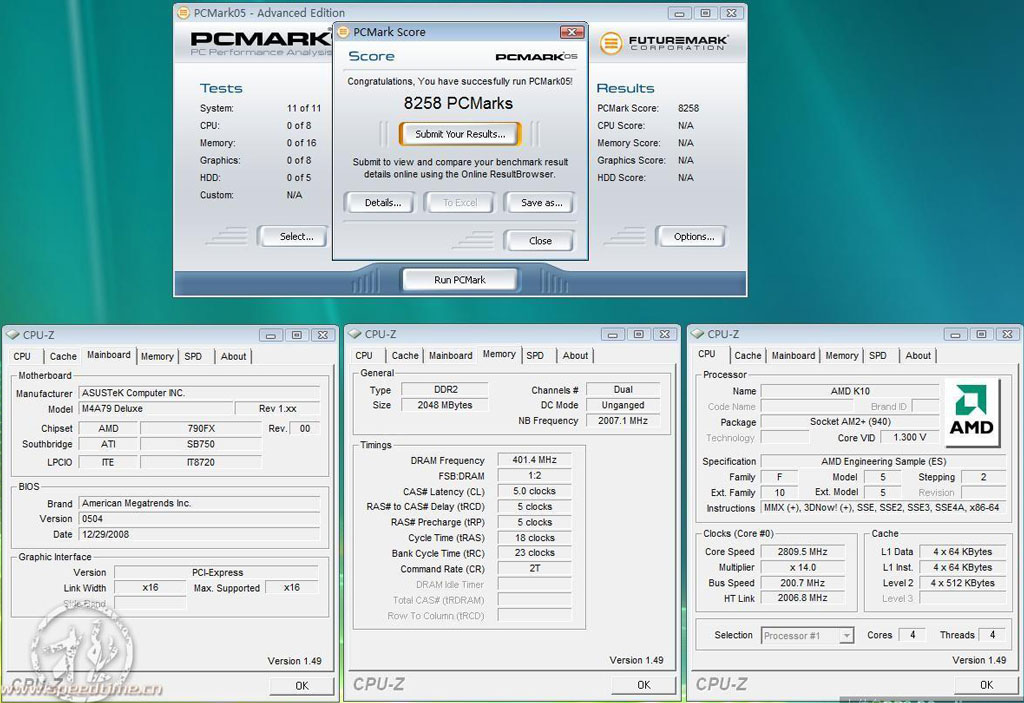This screenshot has width=1024, height=703.
Task: Minimize the middle CPU-Z Memory window
Action: (613, 335)
